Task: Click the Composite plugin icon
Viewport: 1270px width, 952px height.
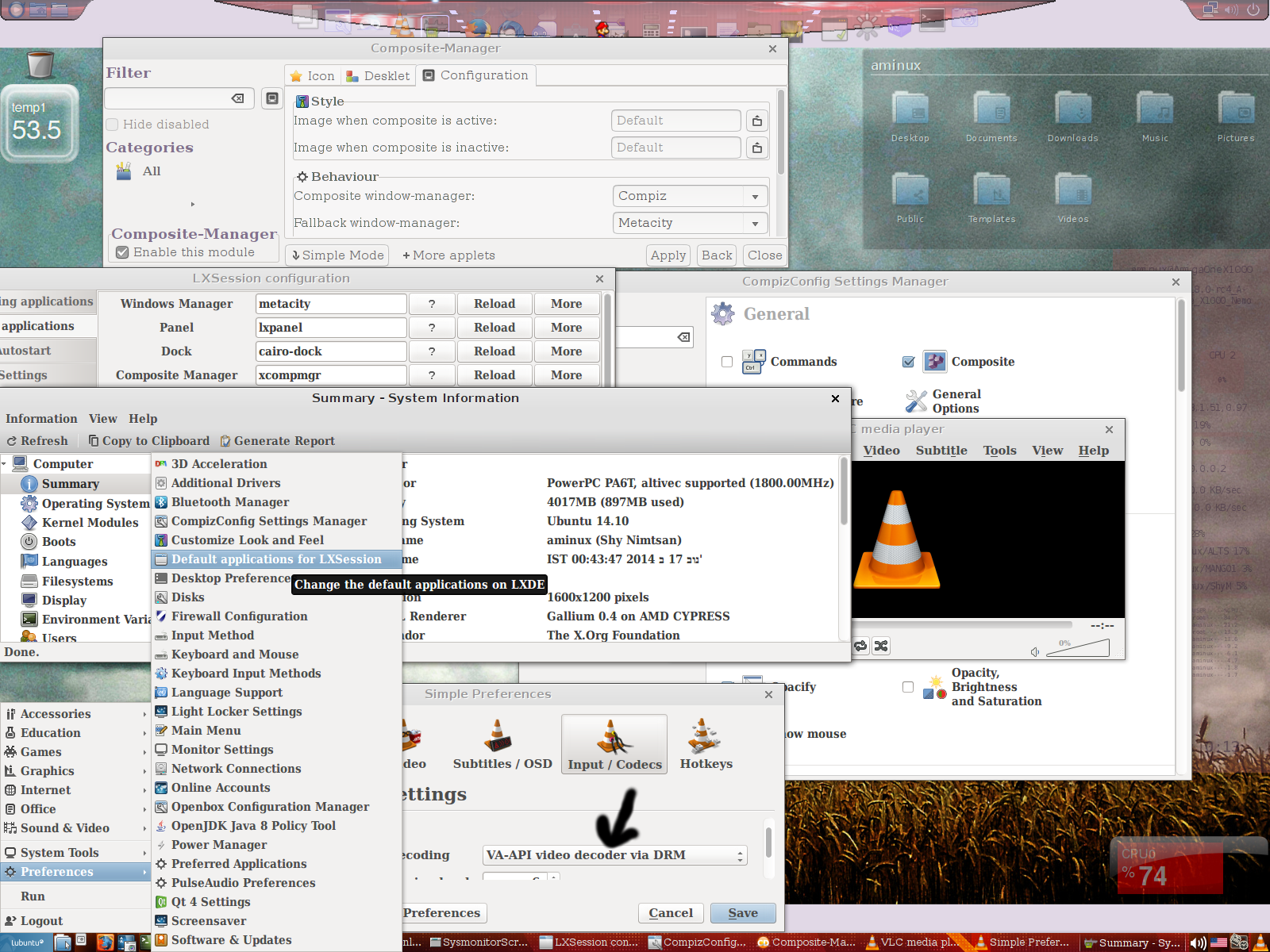Action: pos(935,362)
